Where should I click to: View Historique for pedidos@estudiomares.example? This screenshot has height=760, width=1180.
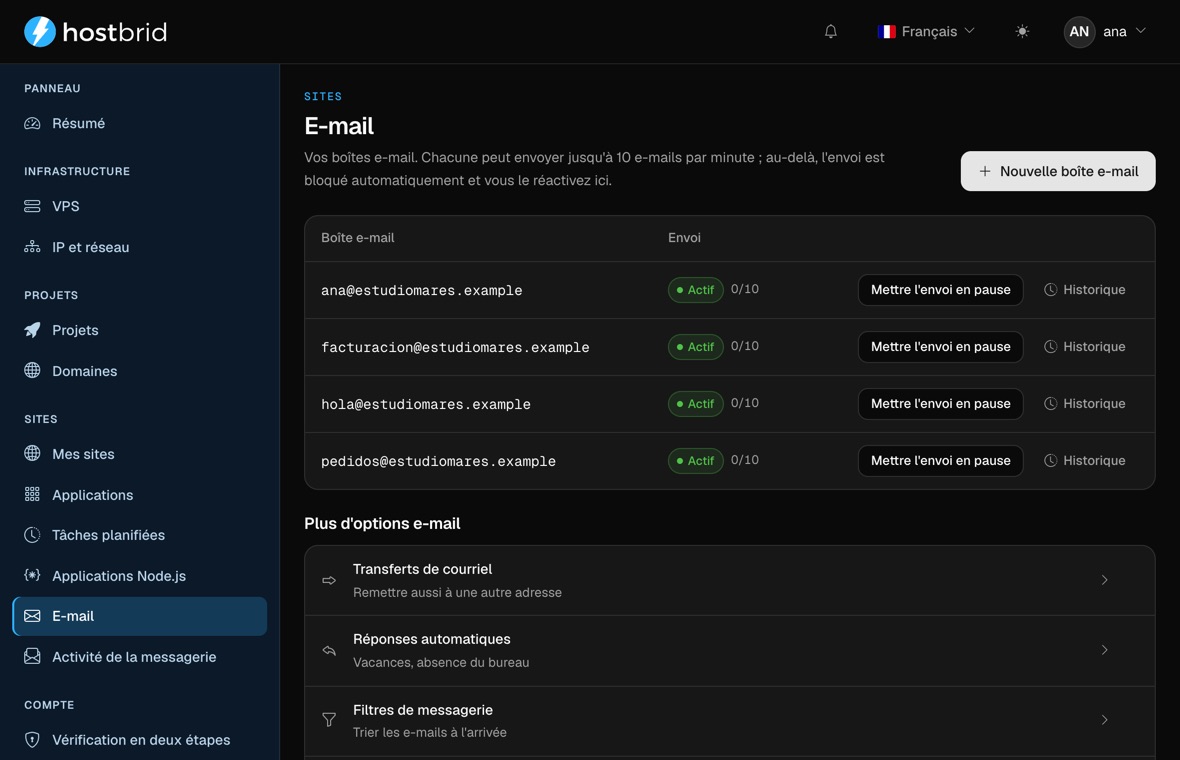coord(1084,461)
